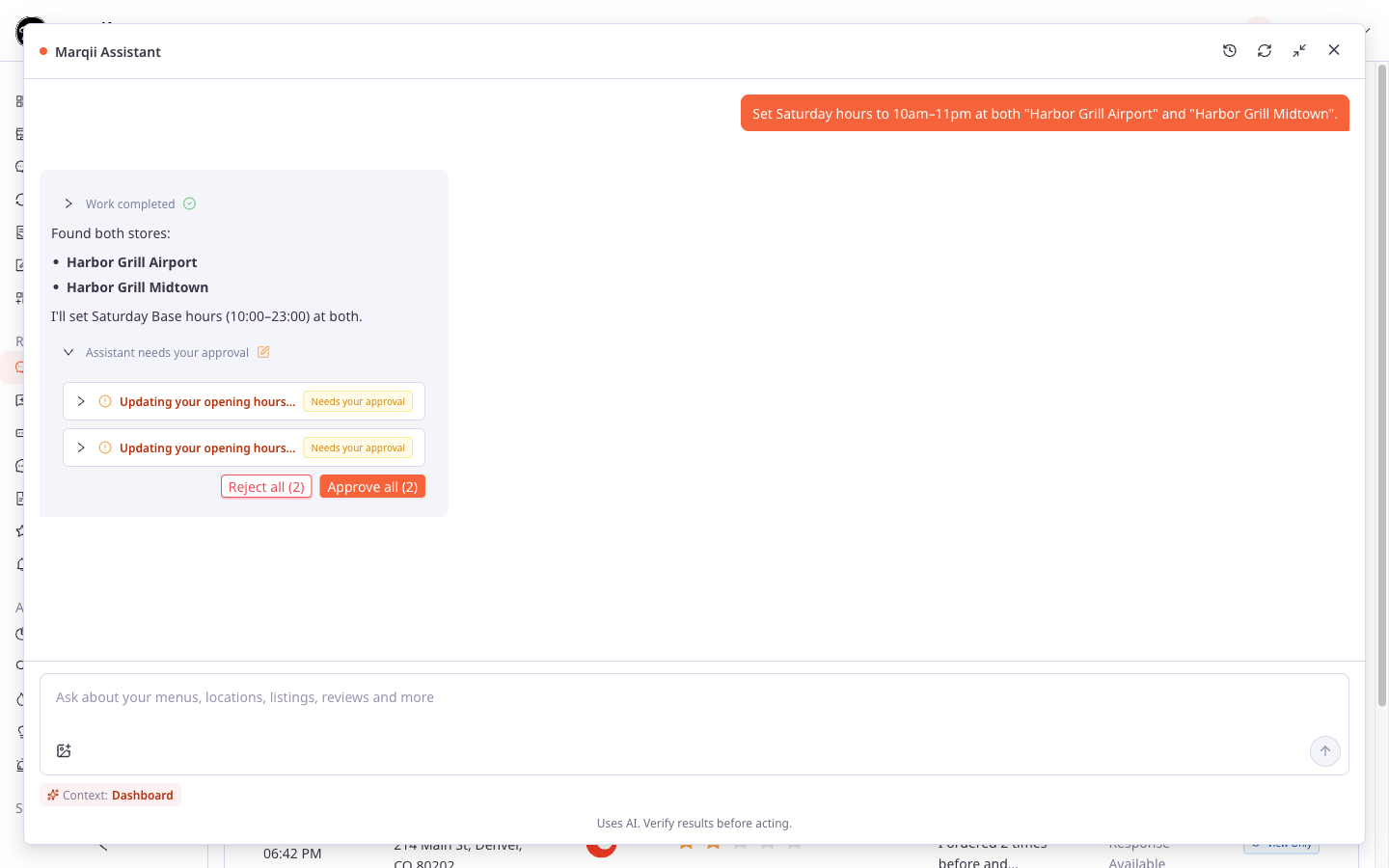Click the Saturday Base hours sentence
Viewport: 1389px width, 868px height.
[206, 316]
